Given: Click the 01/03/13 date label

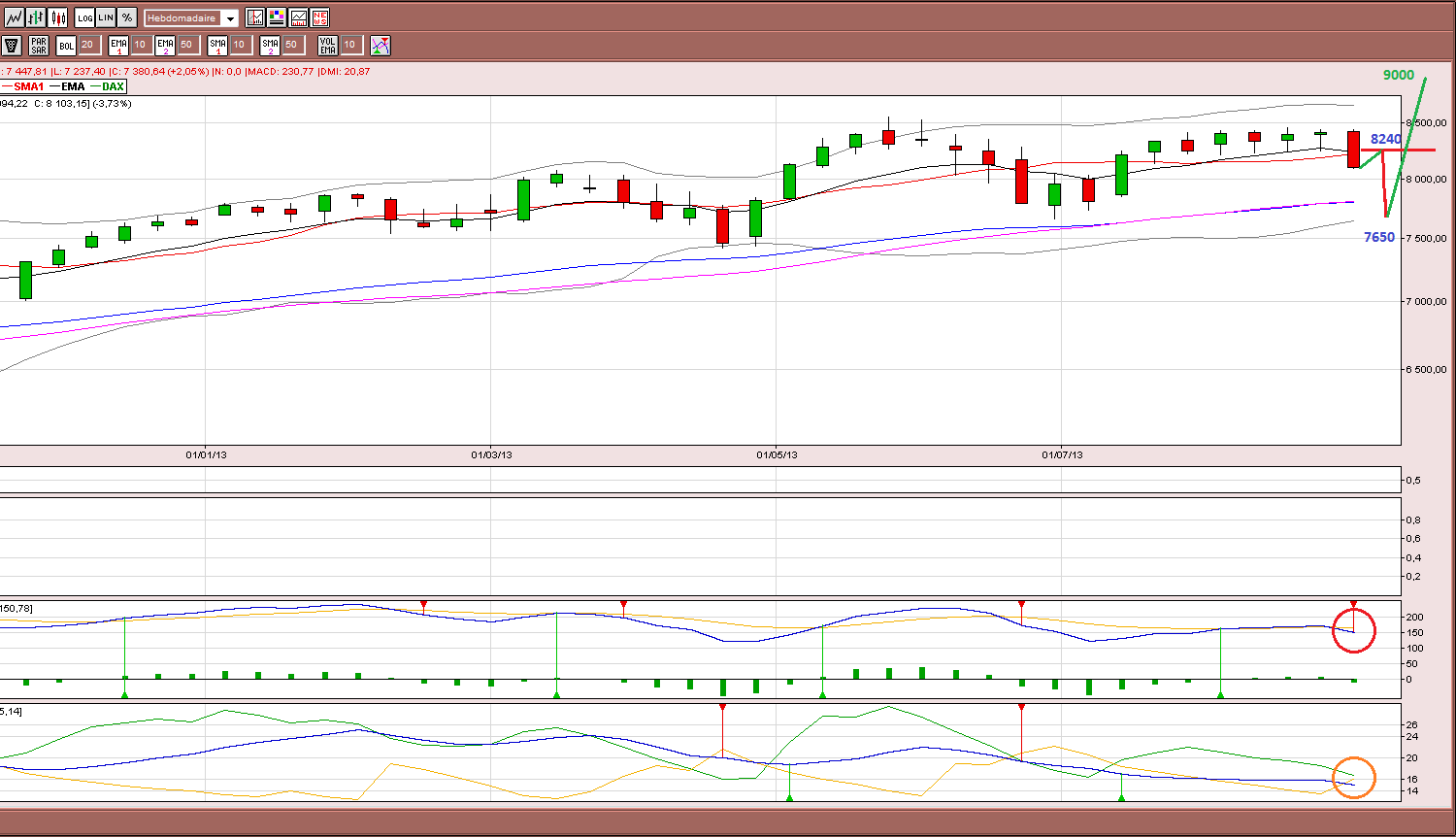Looking at the screenshot, I should pos(491,454).
